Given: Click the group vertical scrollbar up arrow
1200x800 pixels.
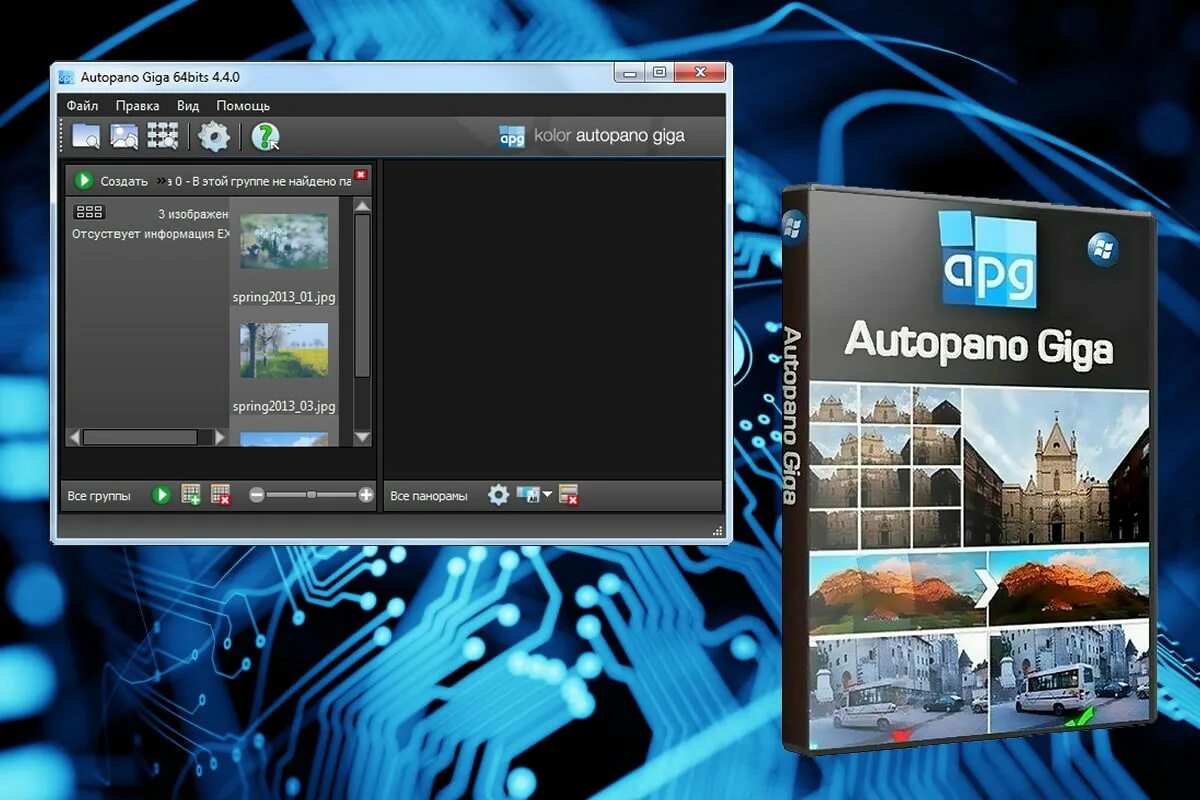Looking at the screenshot, I should (362, 206).
